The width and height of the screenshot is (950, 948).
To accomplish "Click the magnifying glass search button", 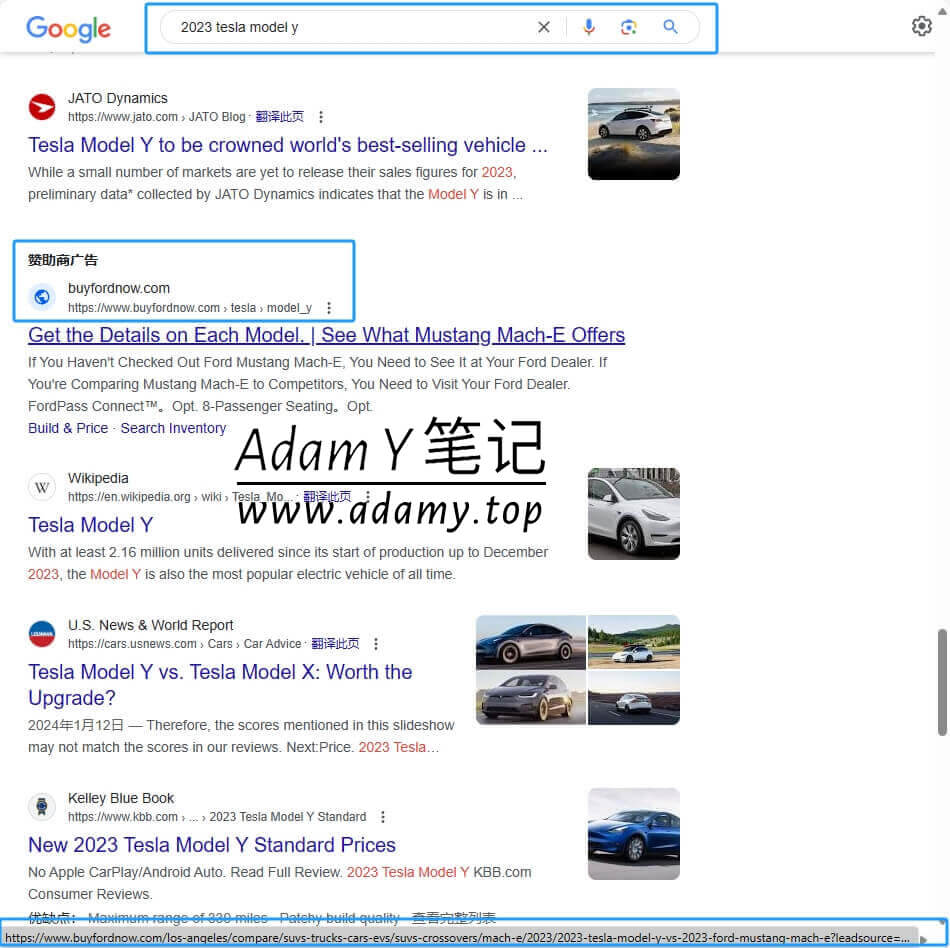I will click(x=670, y=27).
